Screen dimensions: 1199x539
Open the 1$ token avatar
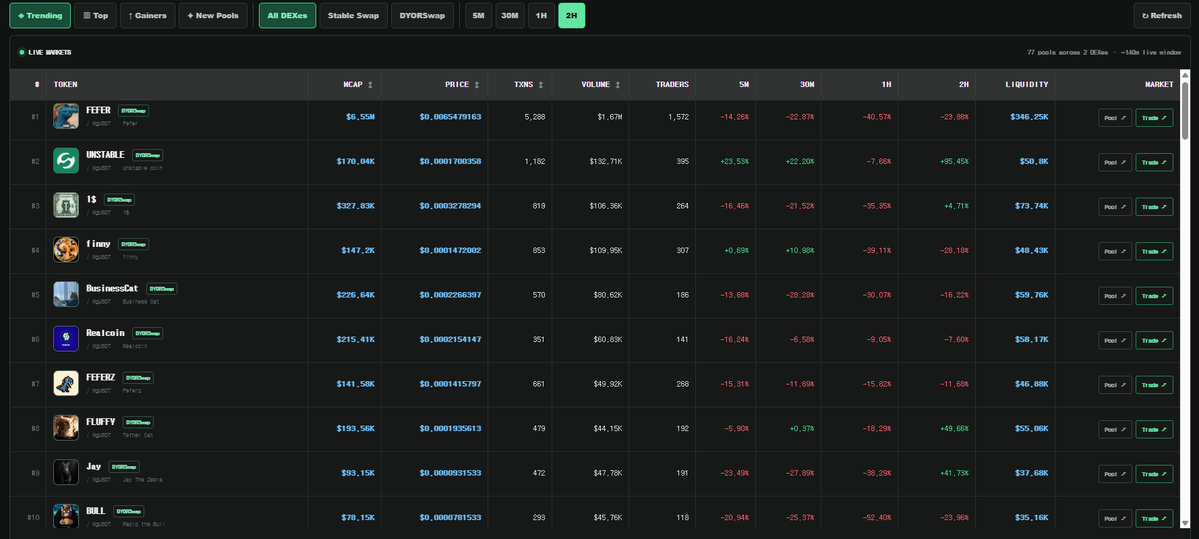[x=66, y=205]
